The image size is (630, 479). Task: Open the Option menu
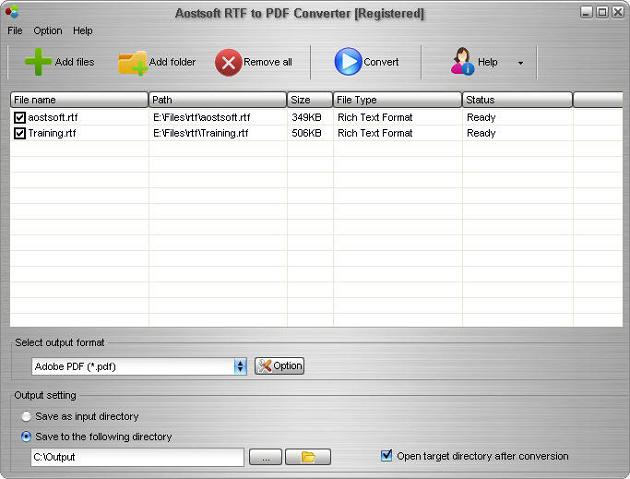pos(48,31)
